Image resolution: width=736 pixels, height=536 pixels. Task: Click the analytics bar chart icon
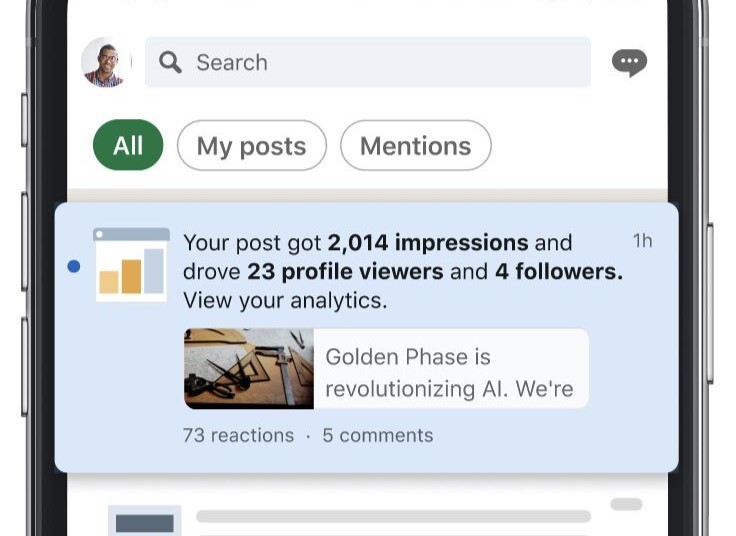pyautogui.click(x=131, y=265)
